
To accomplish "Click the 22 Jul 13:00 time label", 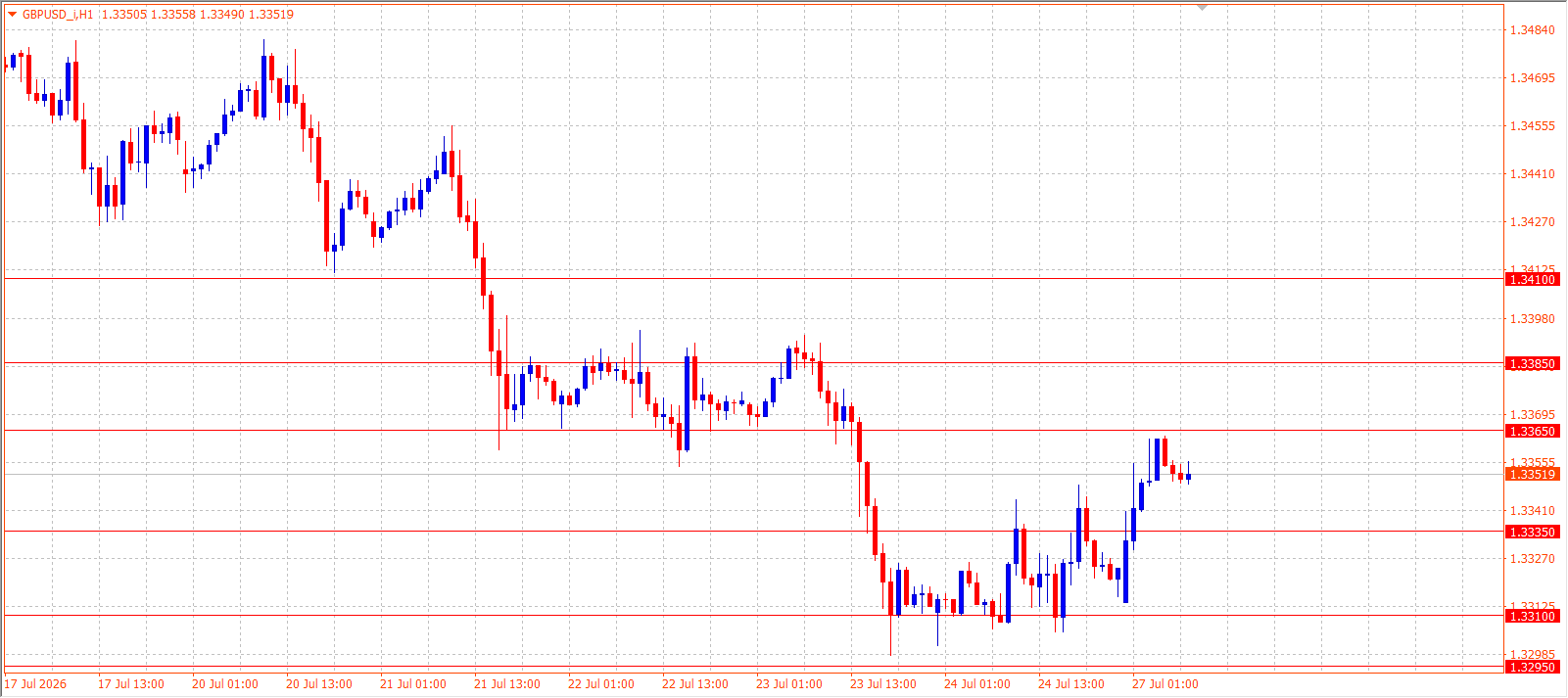I will point(695,684).
